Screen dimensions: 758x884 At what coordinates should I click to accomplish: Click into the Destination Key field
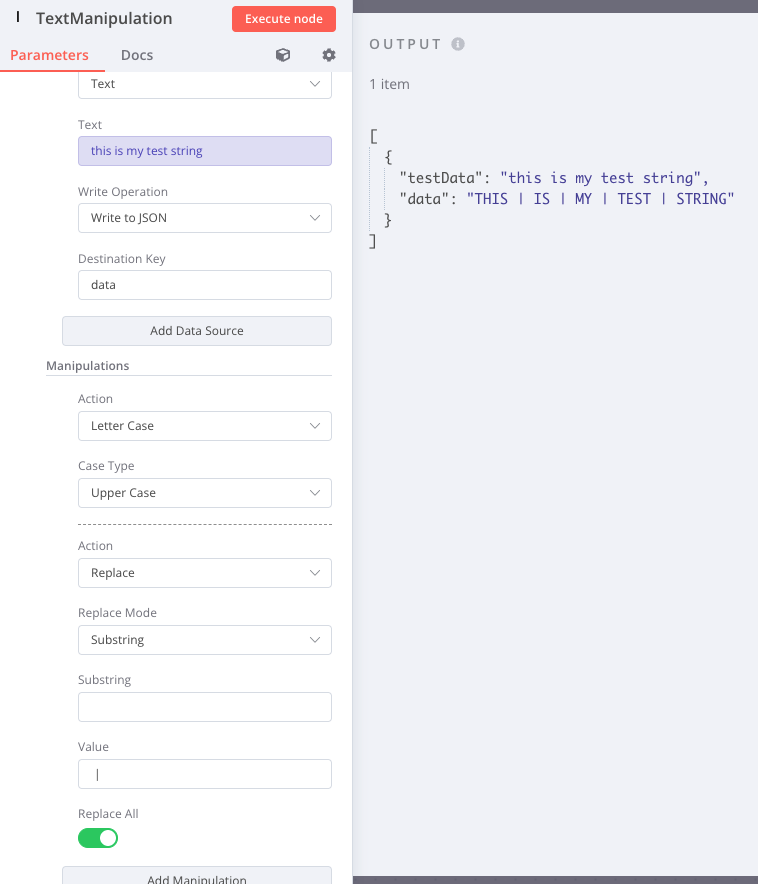pyautogui.click(x=205, y=285)
